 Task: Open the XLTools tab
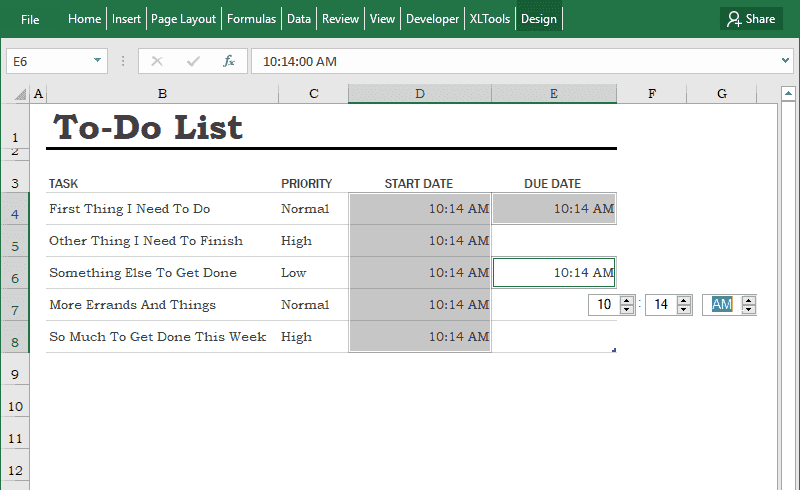pos(489,19)
